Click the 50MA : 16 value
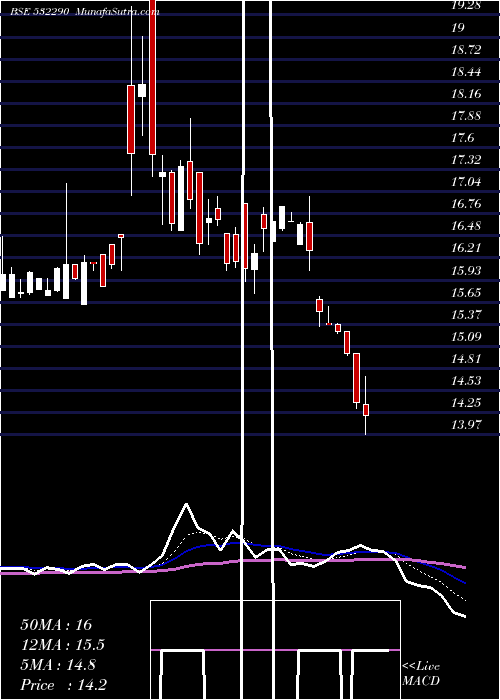Viewport: 500px width, 700px height. (x=56, y=625)
